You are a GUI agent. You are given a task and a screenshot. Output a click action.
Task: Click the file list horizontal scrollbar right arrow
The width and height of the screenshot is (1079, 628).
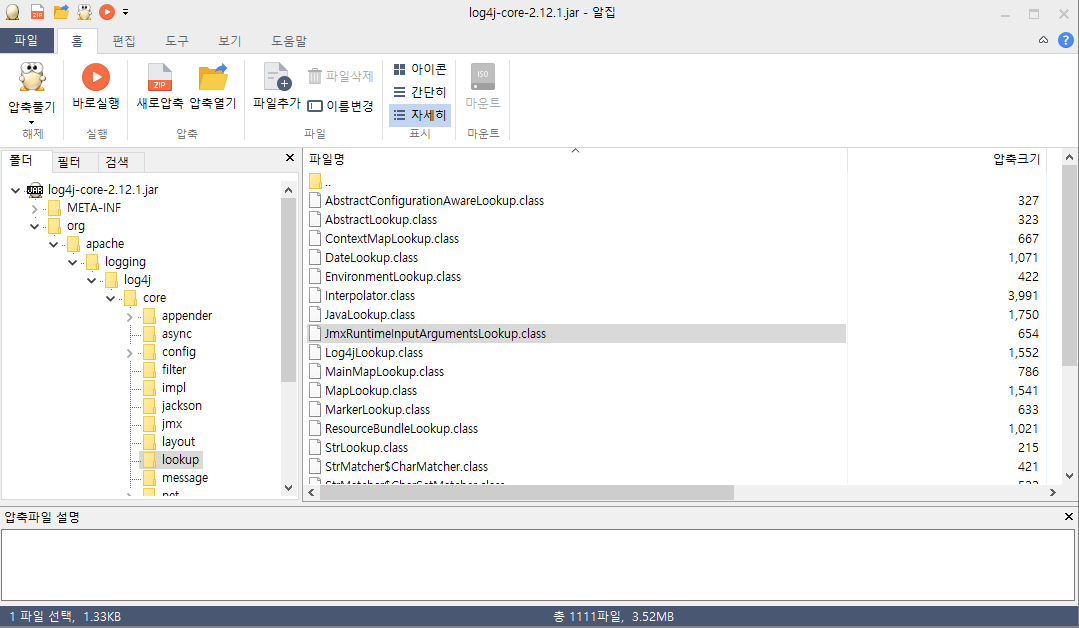click(1052, 492)
